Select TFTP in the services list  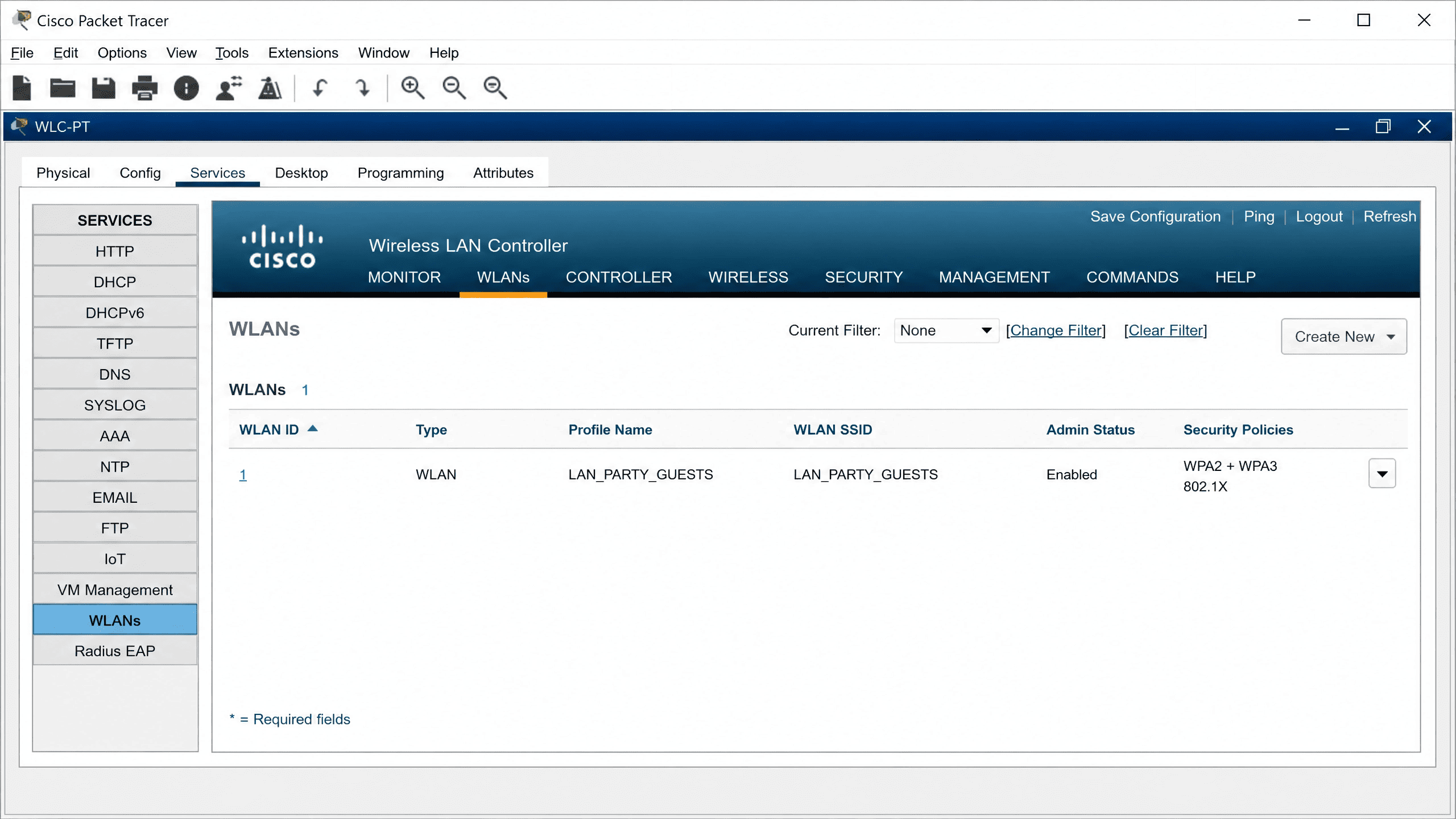(x=115, y=344)
